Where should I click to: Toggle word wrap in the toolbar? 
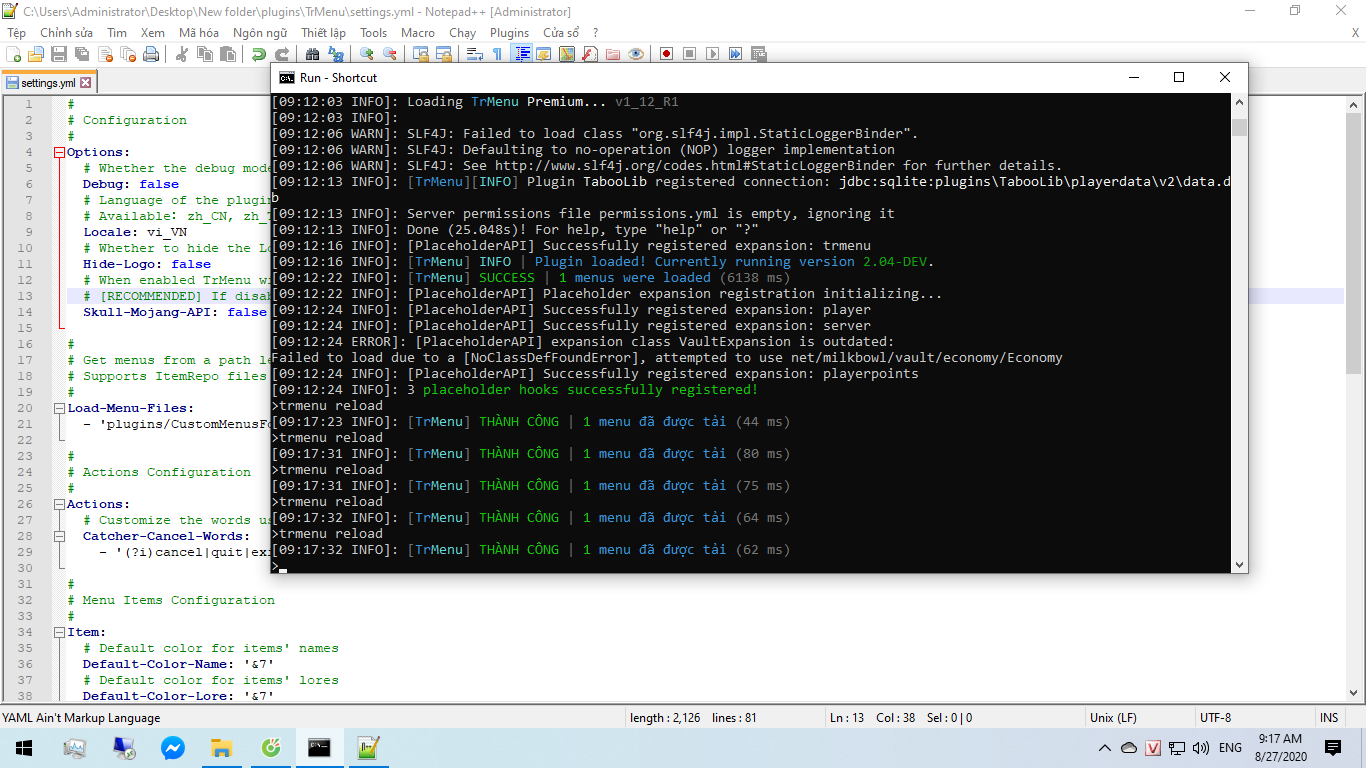tap(475, 54)
